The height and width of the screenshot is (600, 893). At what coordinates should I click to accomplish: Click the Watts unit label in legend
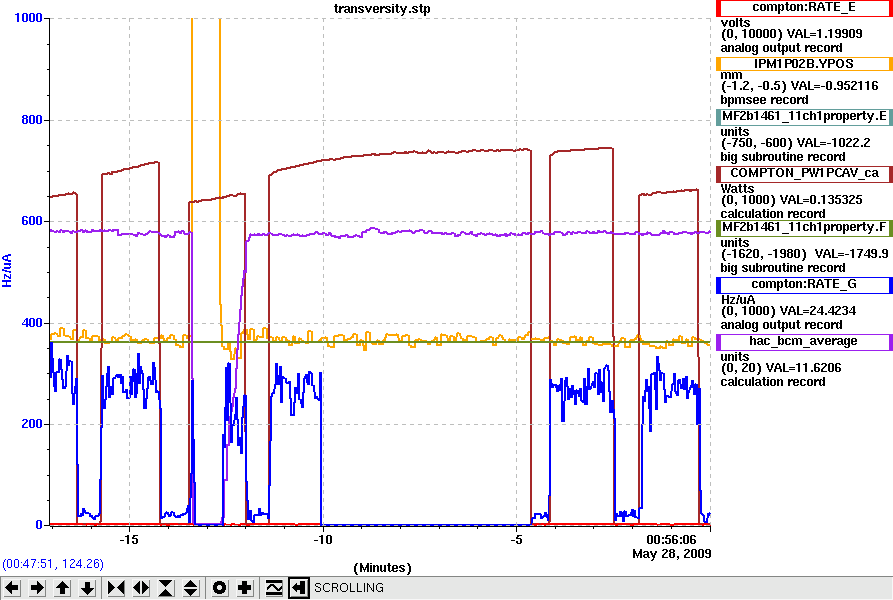737,188
